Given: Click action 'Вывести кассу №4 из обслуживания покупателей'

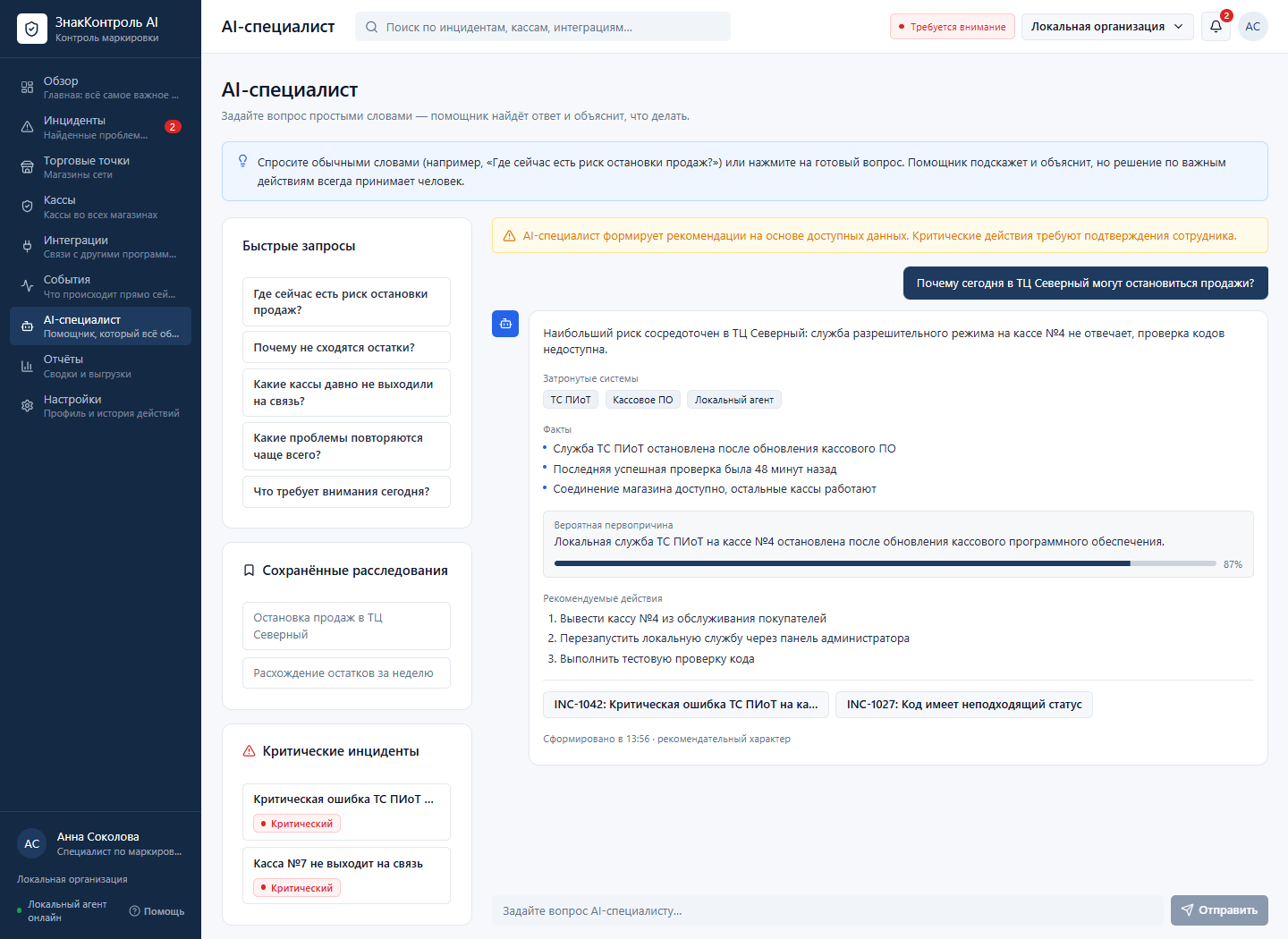Looking at the screenshot, I should click(693, 619).
